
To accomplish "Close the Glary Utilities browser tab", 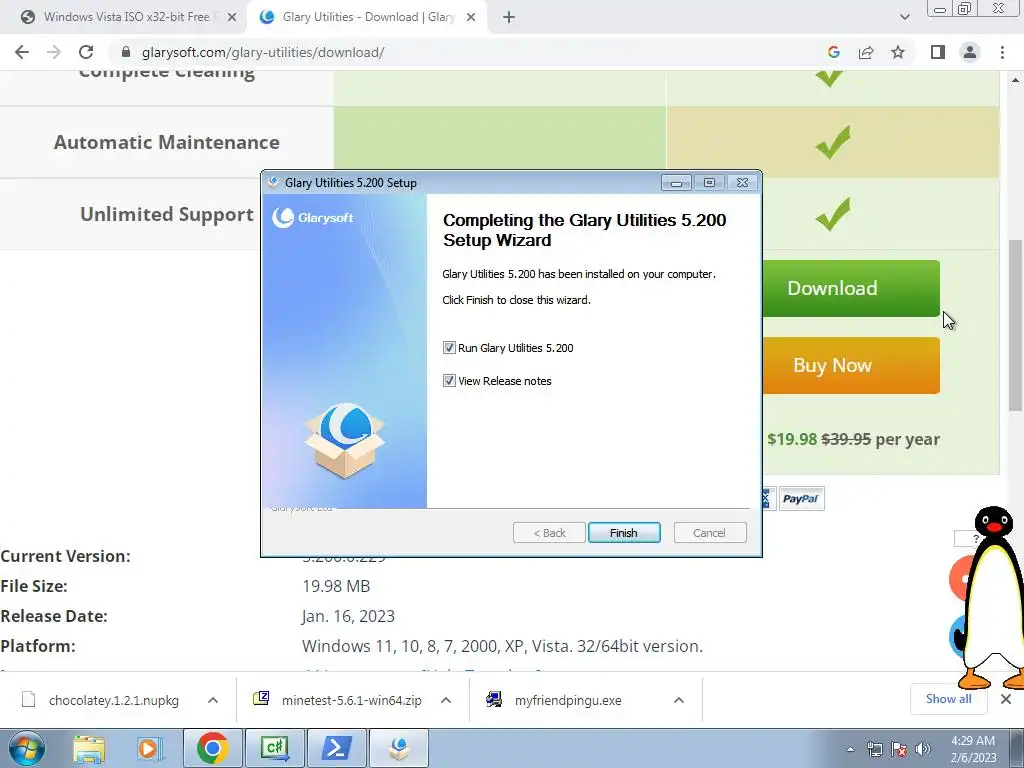I will click(x=471, y=18).
